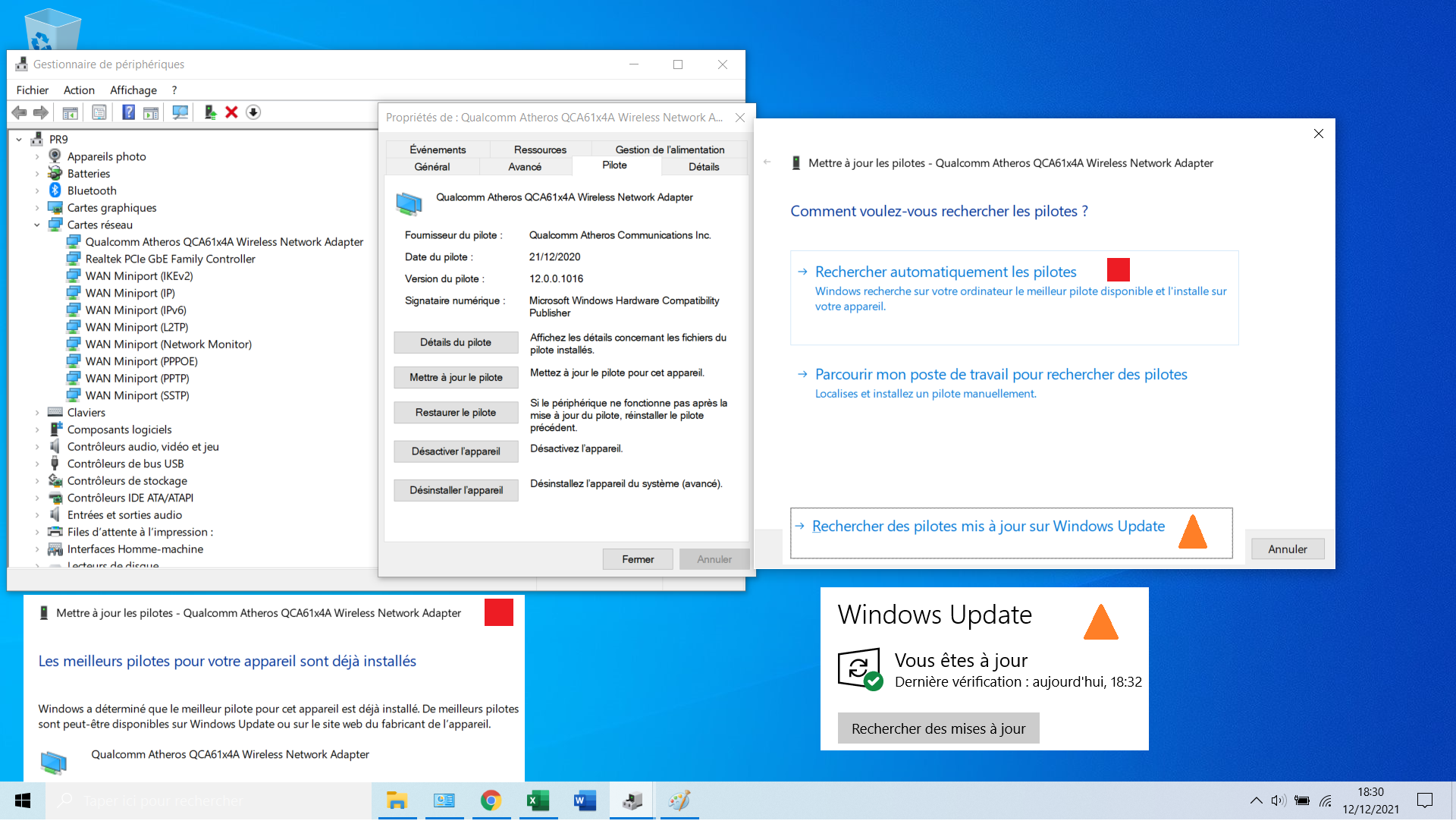
Task: Switch to the Détails tab
Action: tap(704, 167)
